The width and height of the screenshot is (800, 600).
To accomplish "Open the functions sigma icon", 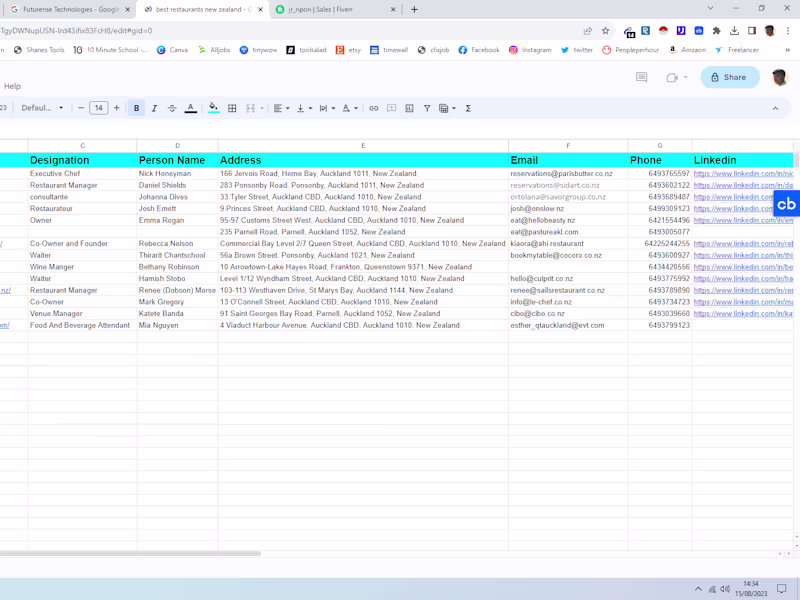I will pos(468,108).
